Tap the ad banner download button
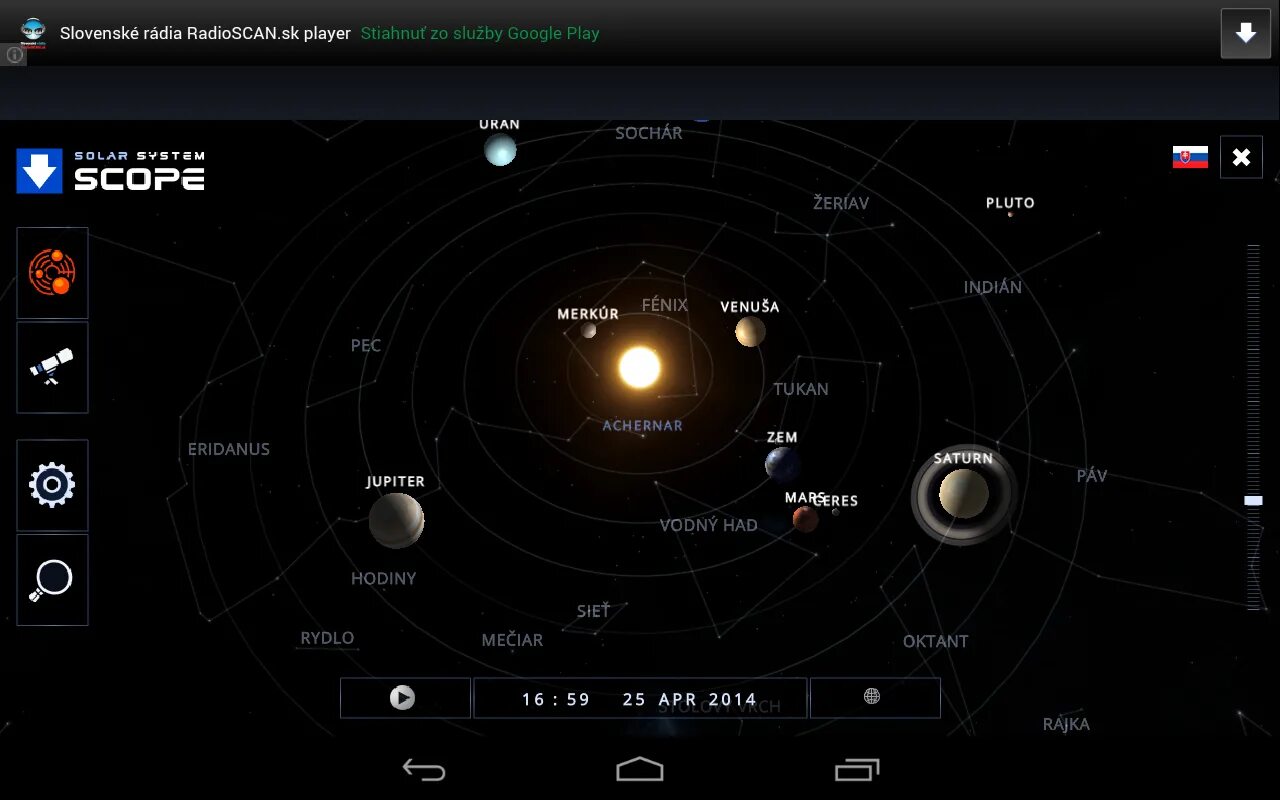 1246,33
